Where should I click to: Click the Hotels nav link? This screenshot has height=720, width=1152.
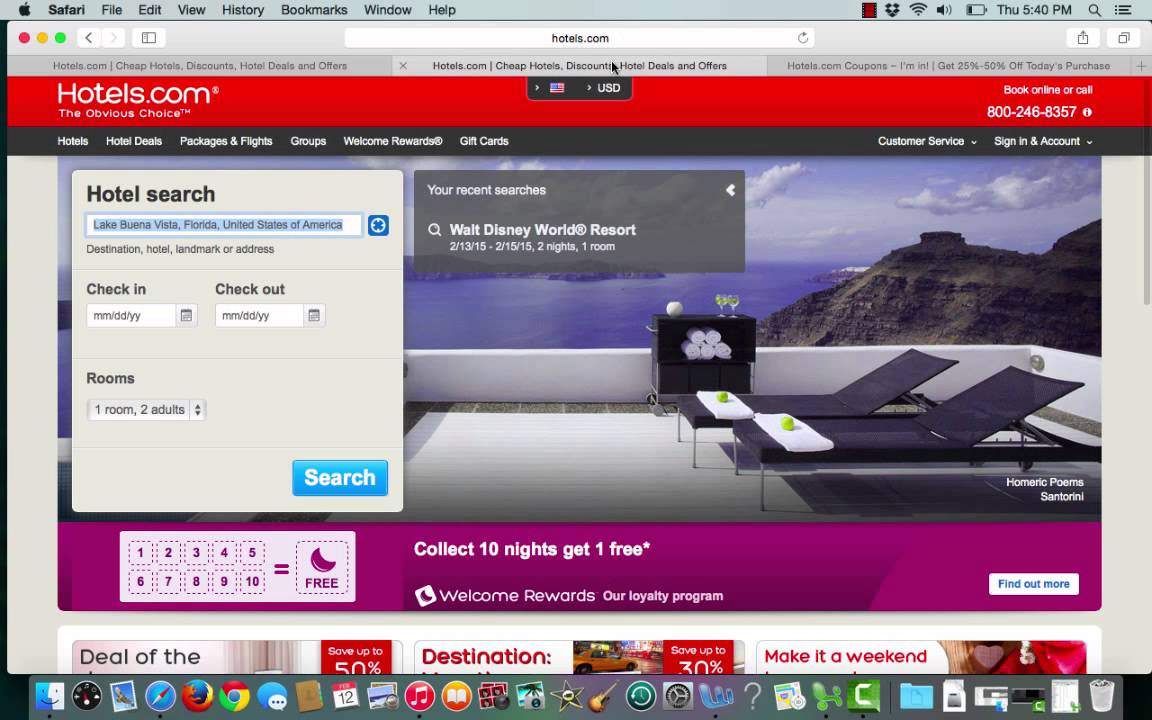(73, 141)
